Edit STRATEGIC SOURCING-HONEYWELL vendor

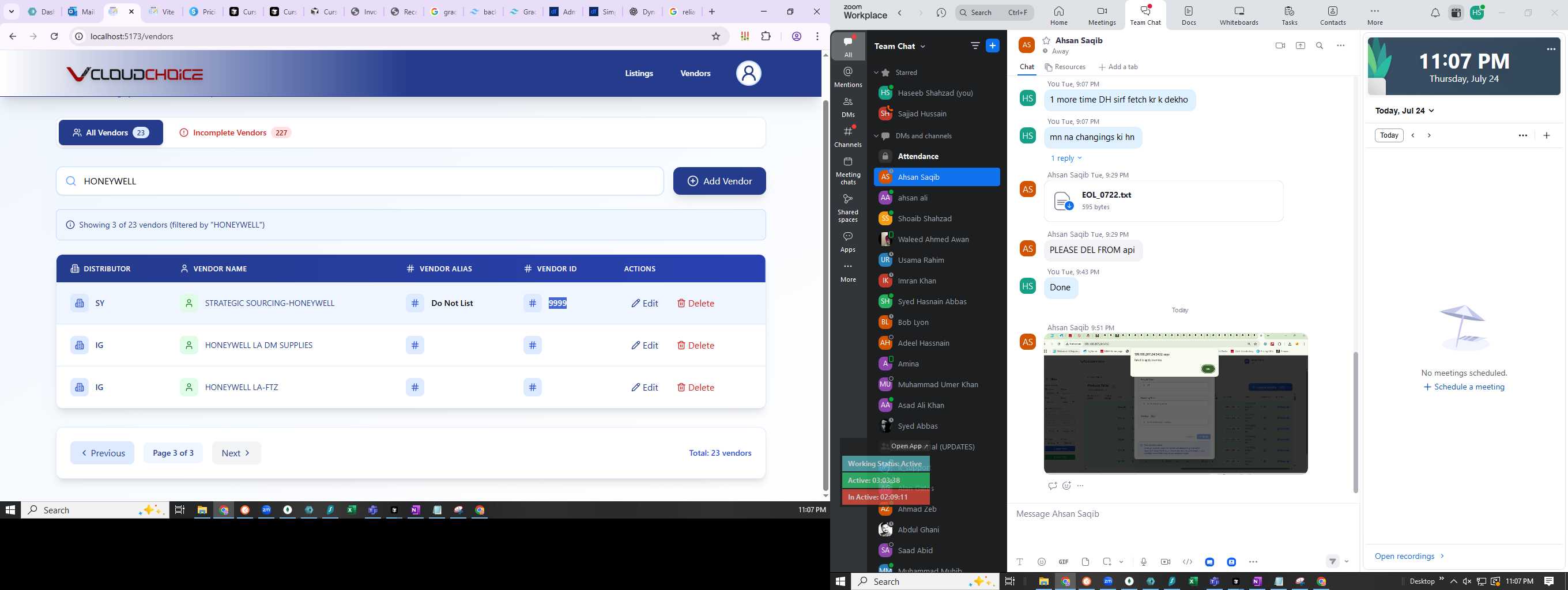(x=644, y=303)
